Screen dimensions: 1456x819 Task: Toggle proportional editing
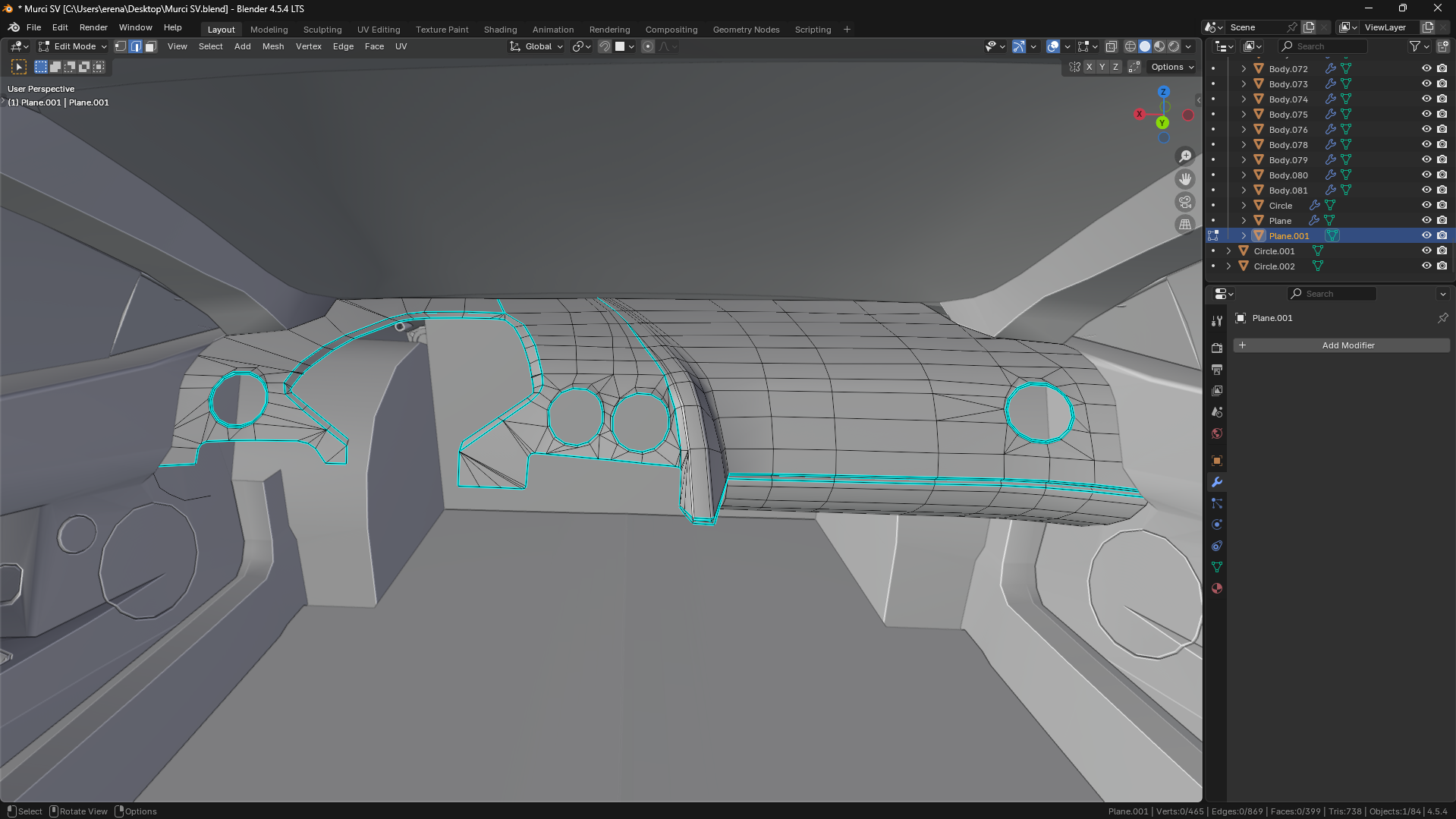tap(647, 46)
